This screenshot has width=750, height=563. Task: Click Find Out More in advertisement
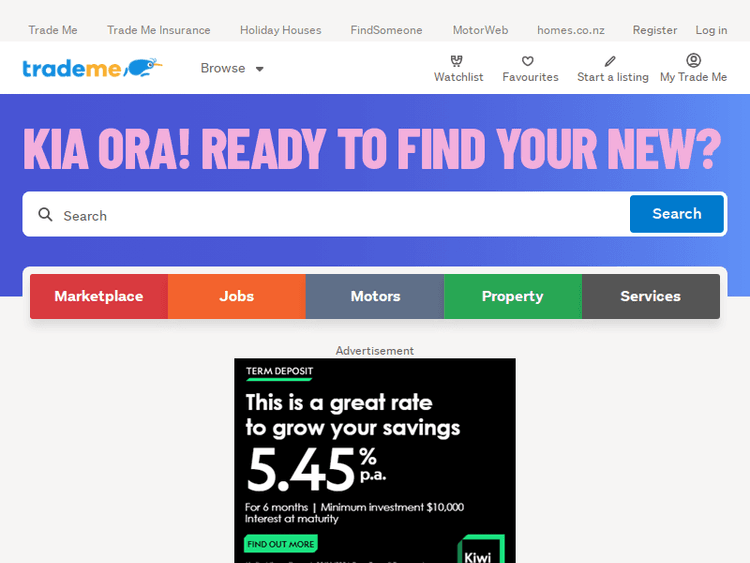click(x=281, y=544)
